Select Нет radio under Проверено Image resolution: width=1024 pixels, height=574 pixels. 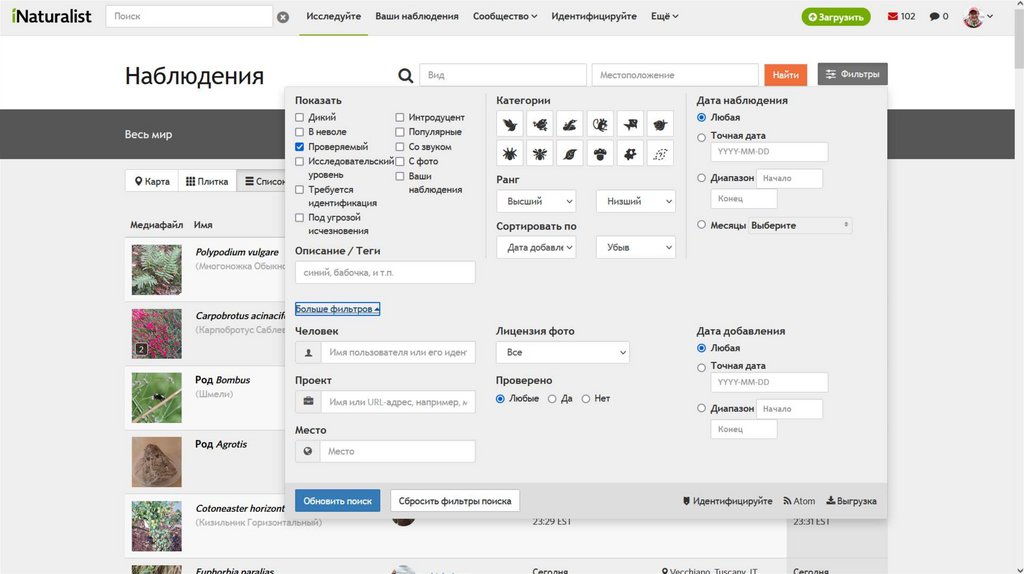click(586, 398)
